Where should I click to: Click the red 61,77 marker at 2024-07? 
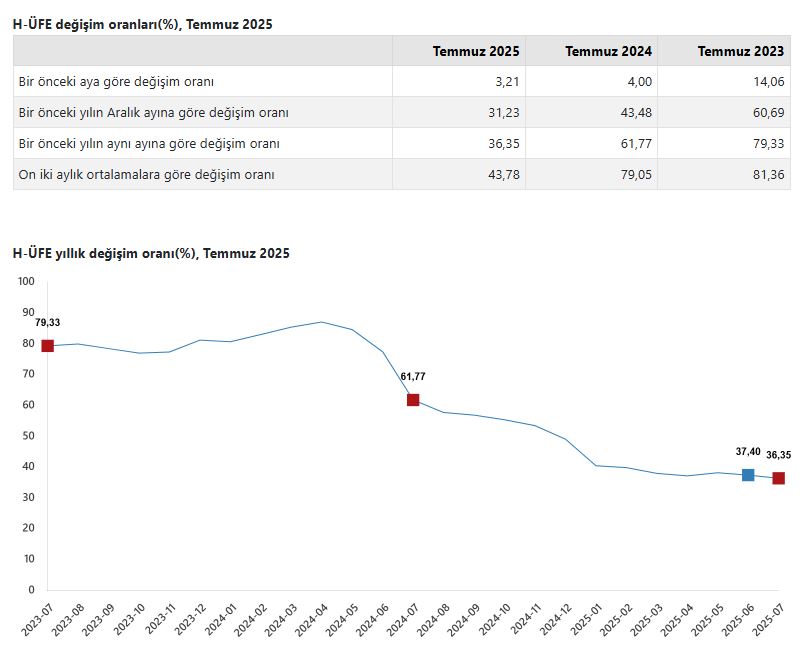(x=413, y=400)
